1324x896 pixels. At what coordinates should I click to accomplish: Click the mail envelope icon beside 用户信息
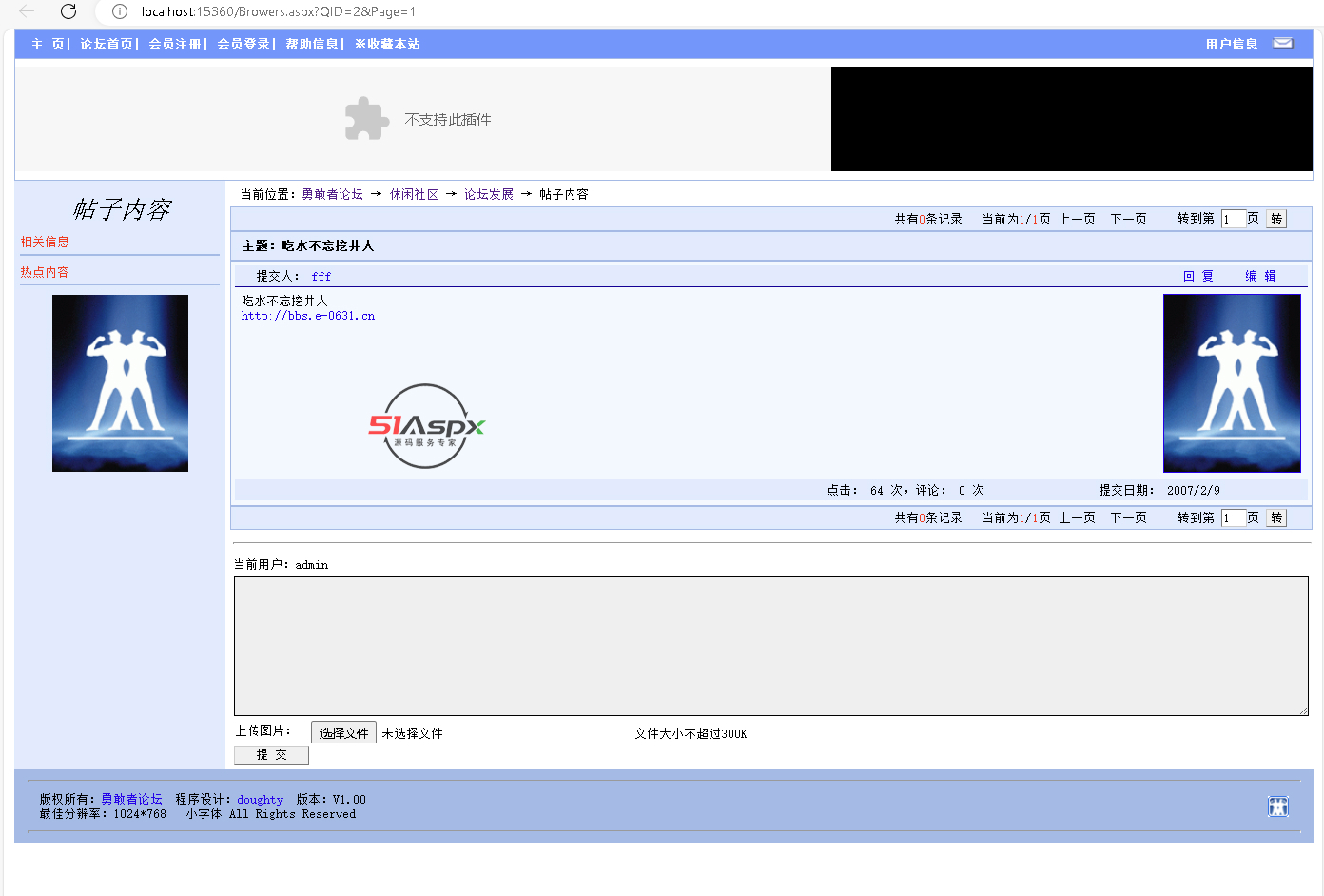1283,43
